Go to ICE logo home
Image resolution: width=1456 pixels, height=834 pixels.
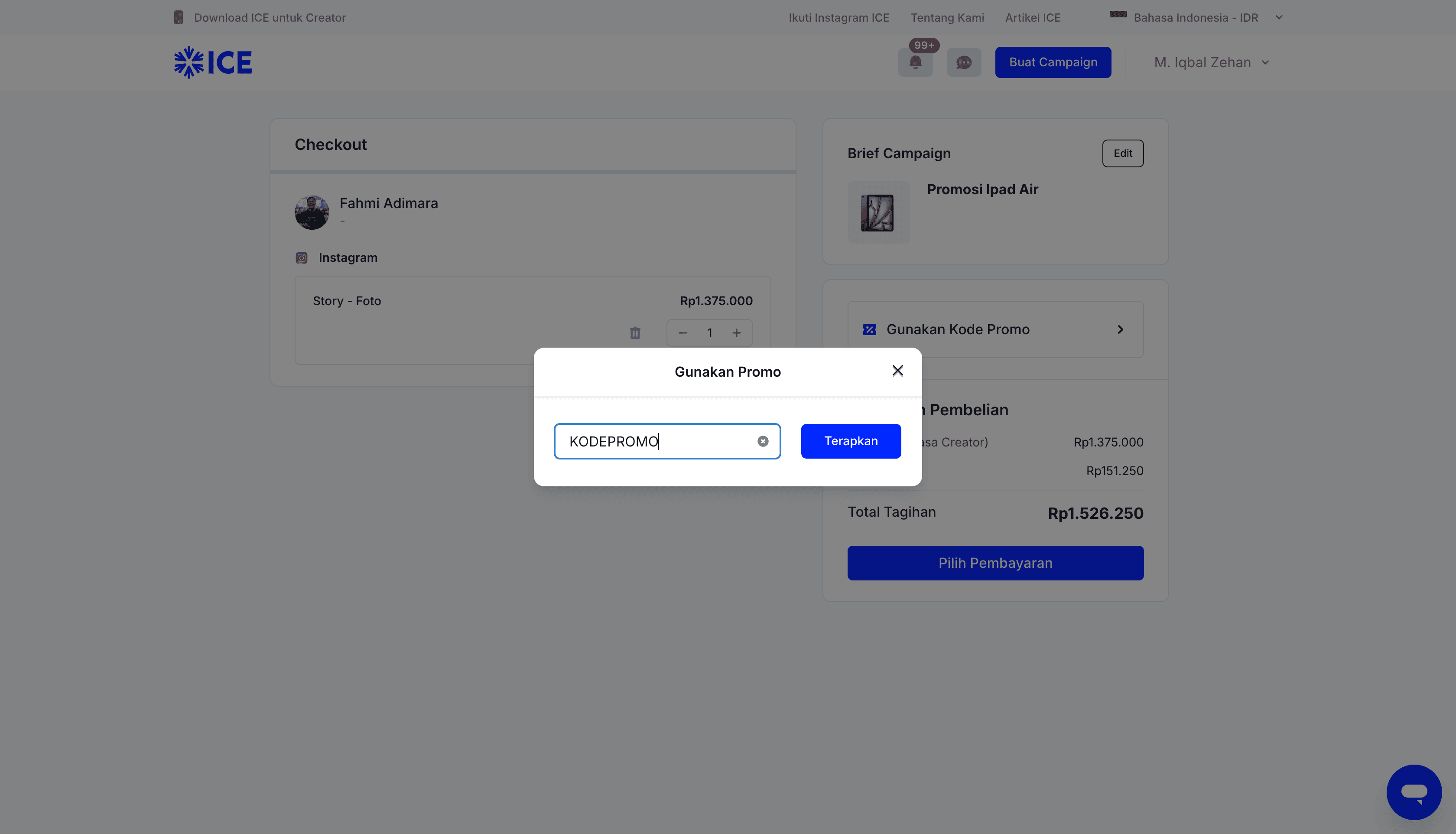pyautogui.click(x=213, y=62)
